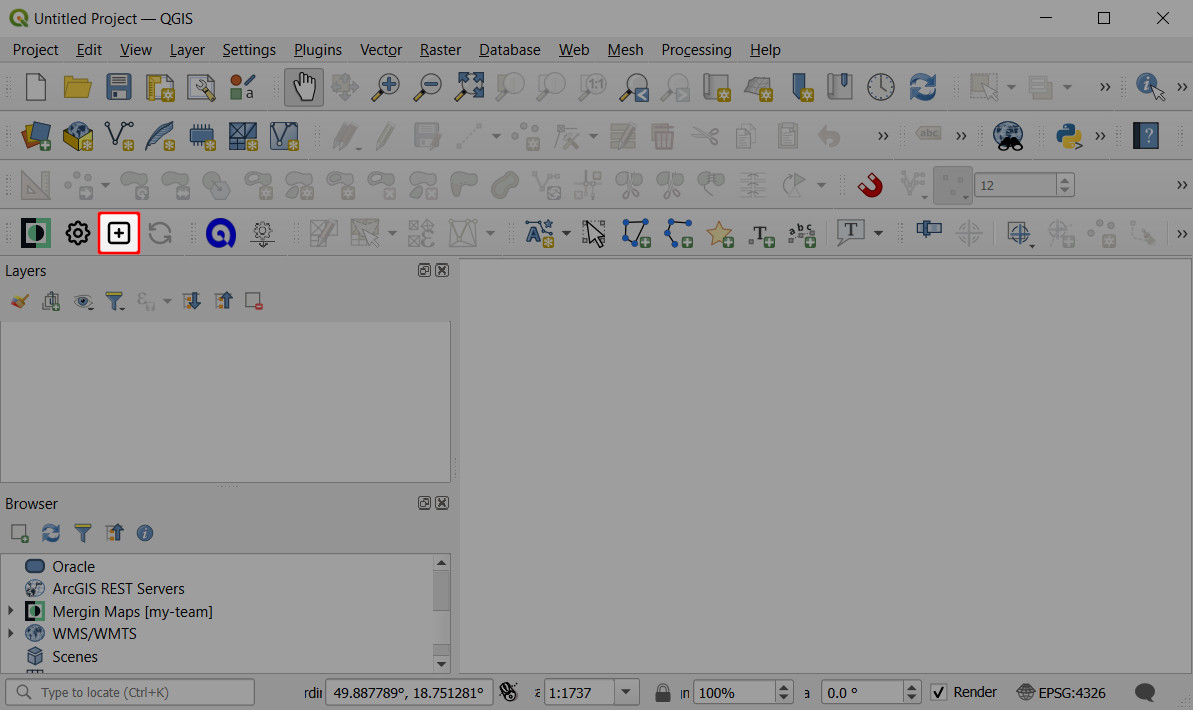Remove layer/group icon in Layers panel
The width and height of the screenshot is (1193, 710).
point(253,301)
